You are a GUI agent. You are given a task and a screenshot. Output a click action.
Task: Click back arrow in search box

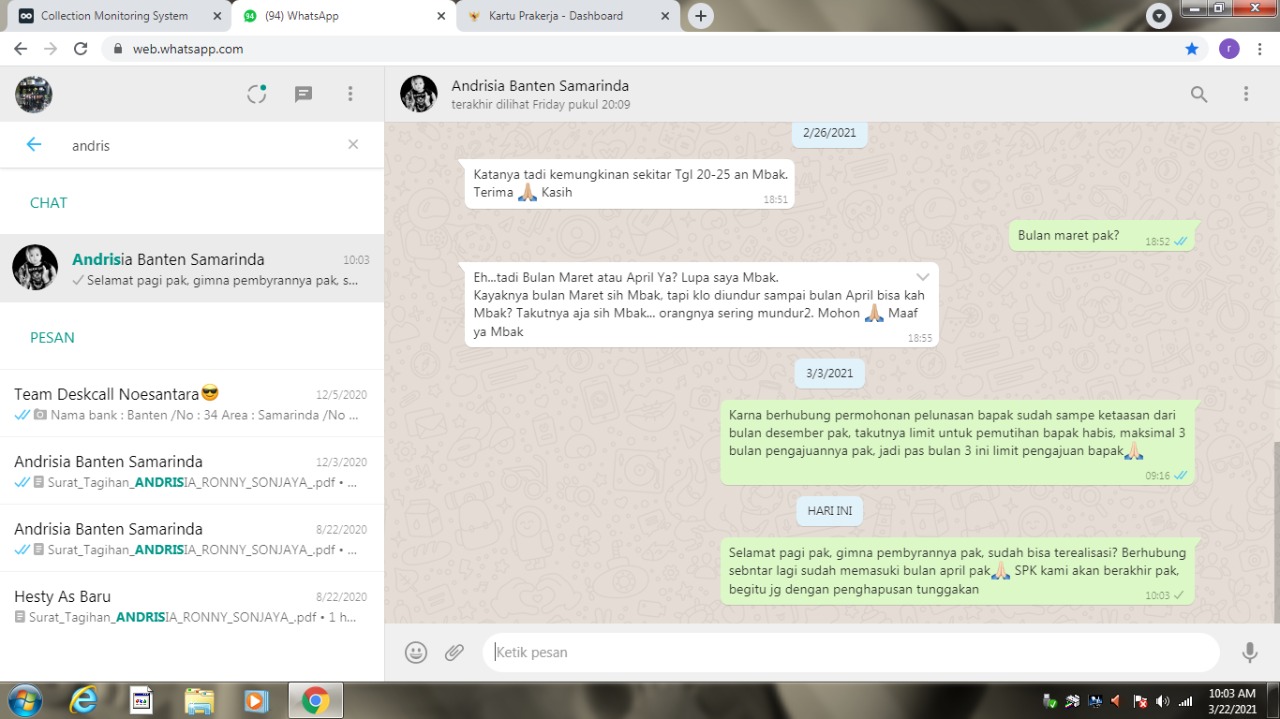coord(34,145)
